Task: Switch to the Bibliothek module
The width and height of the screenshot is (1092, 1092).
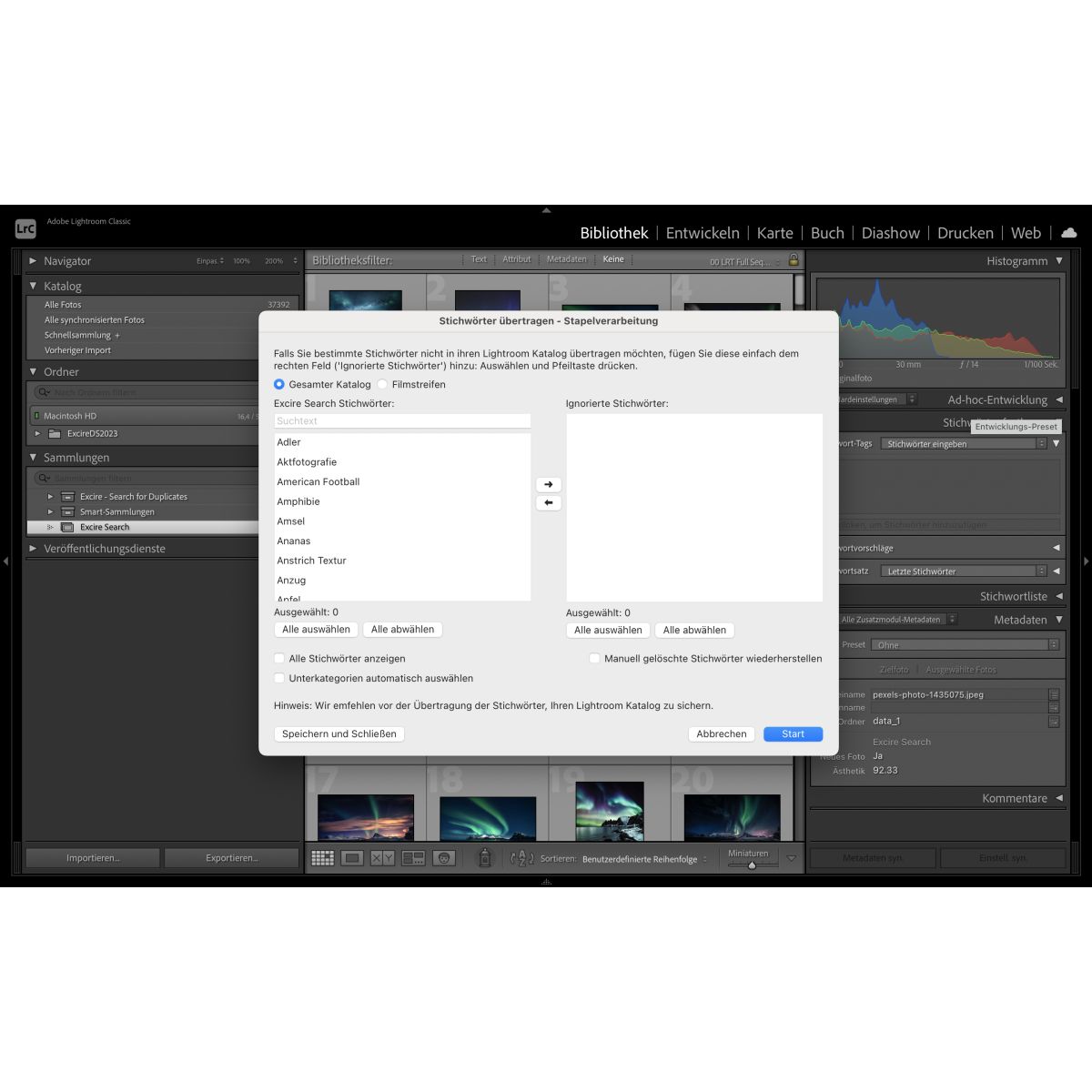Action: 614,233
